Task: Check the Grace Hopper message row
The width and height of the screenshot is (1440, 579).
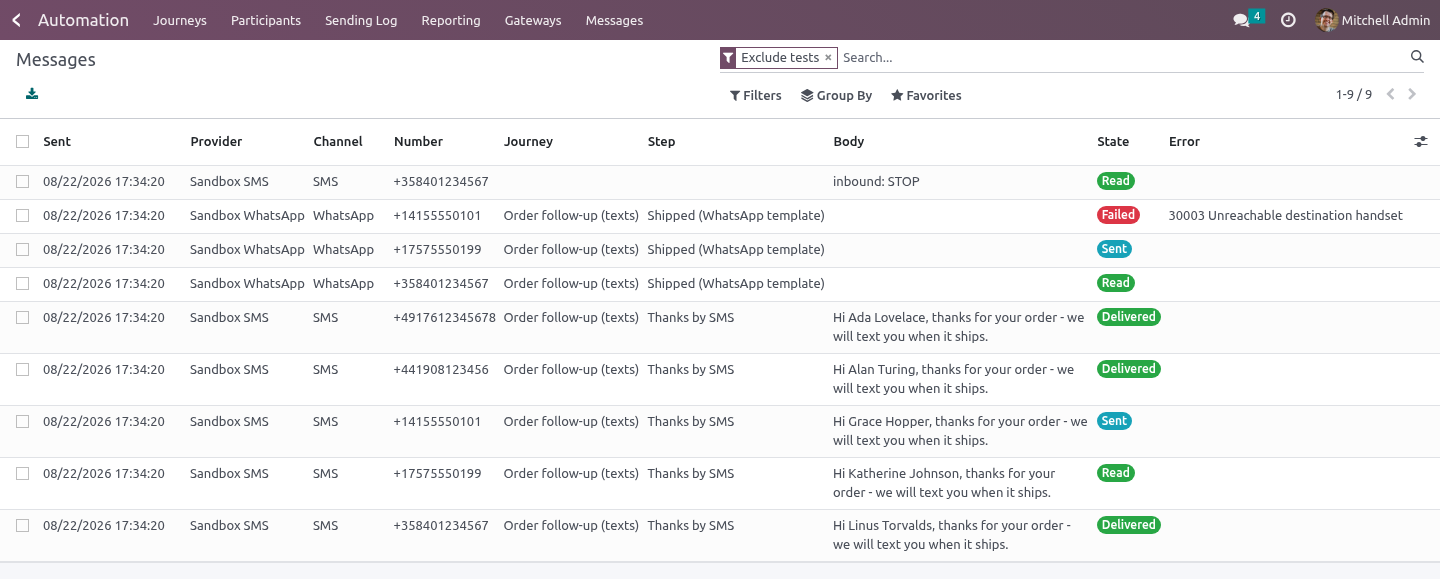Action: coord(22,422)
